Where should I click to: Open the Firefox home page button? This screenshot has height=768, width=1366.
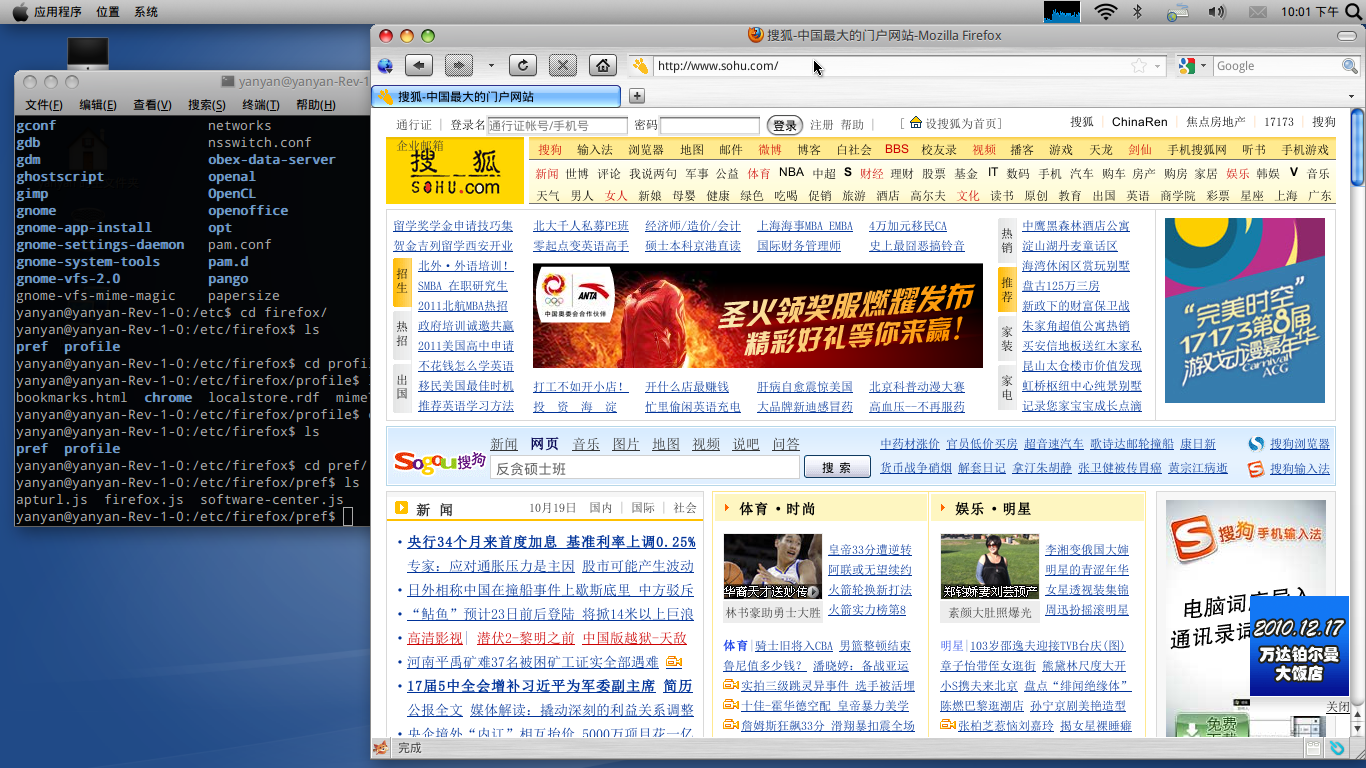[602, 66]
